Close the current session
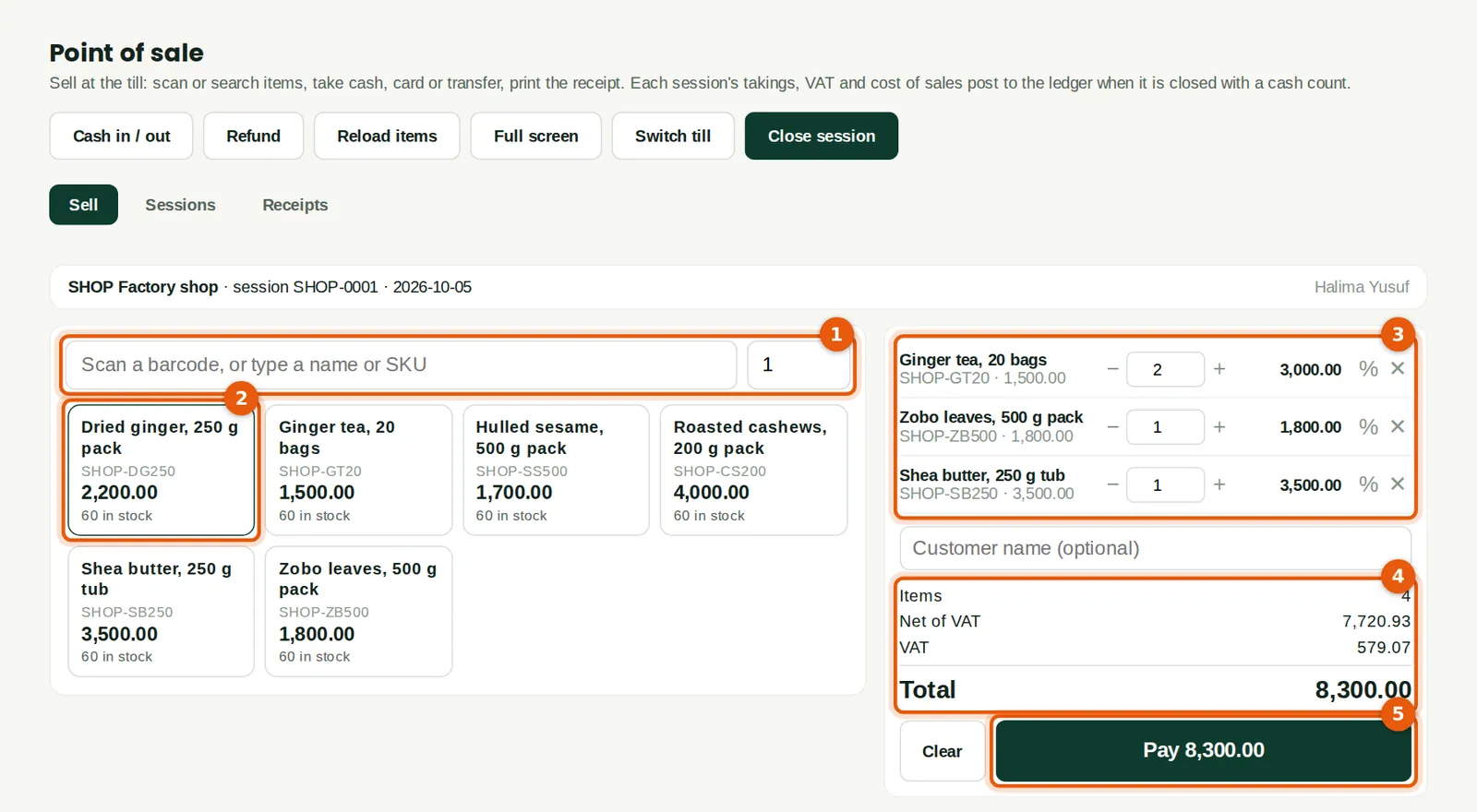 click(x=822, y=136)
